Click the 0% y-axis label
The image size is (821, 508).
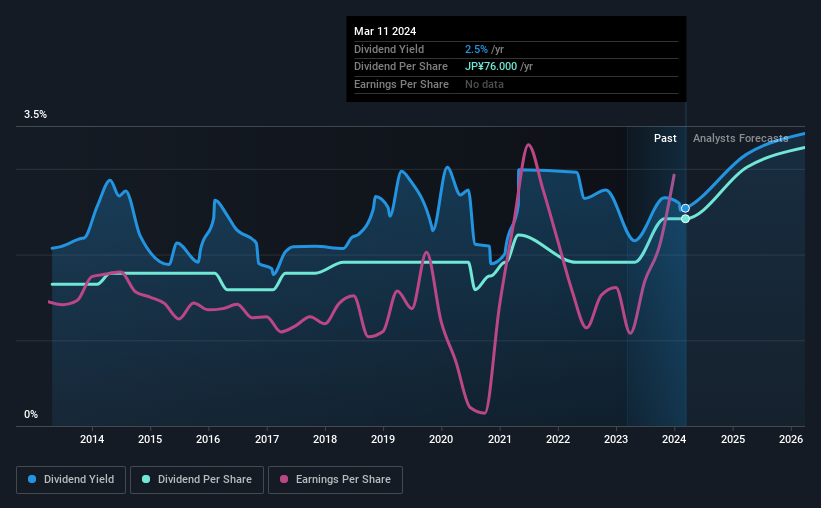point(31,414)
